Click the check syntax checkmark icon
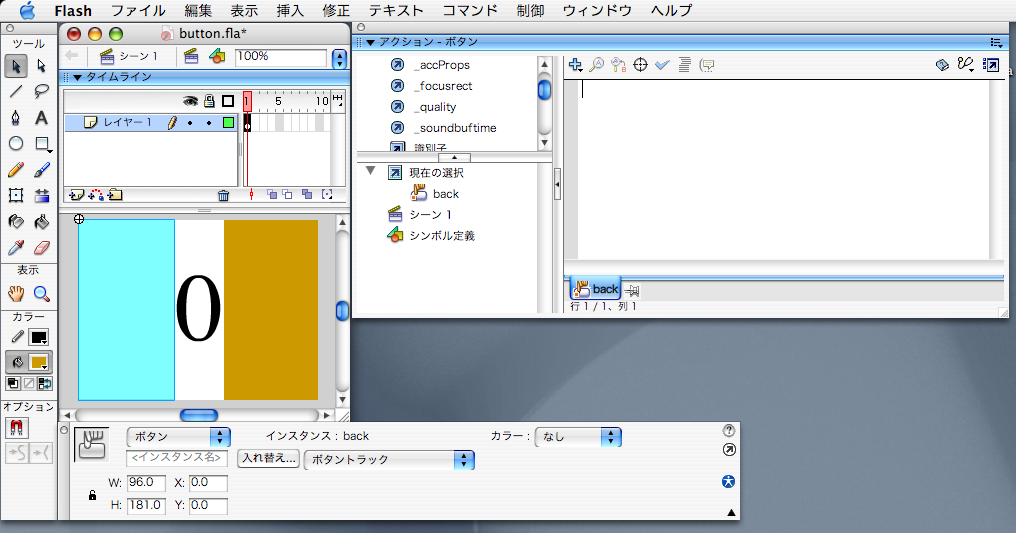This screenshot has width=1016, height=533. click(662, 65)
